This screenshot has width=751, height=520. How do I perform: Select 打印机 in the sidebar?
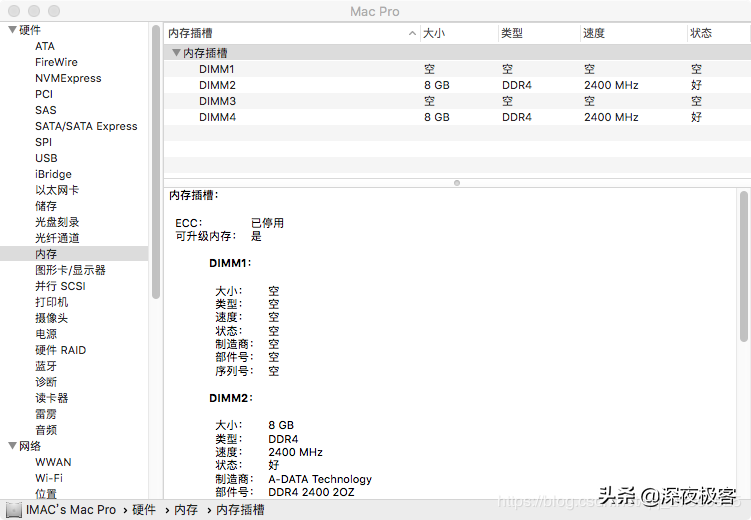pyautogui.click(x=52, y=302)
